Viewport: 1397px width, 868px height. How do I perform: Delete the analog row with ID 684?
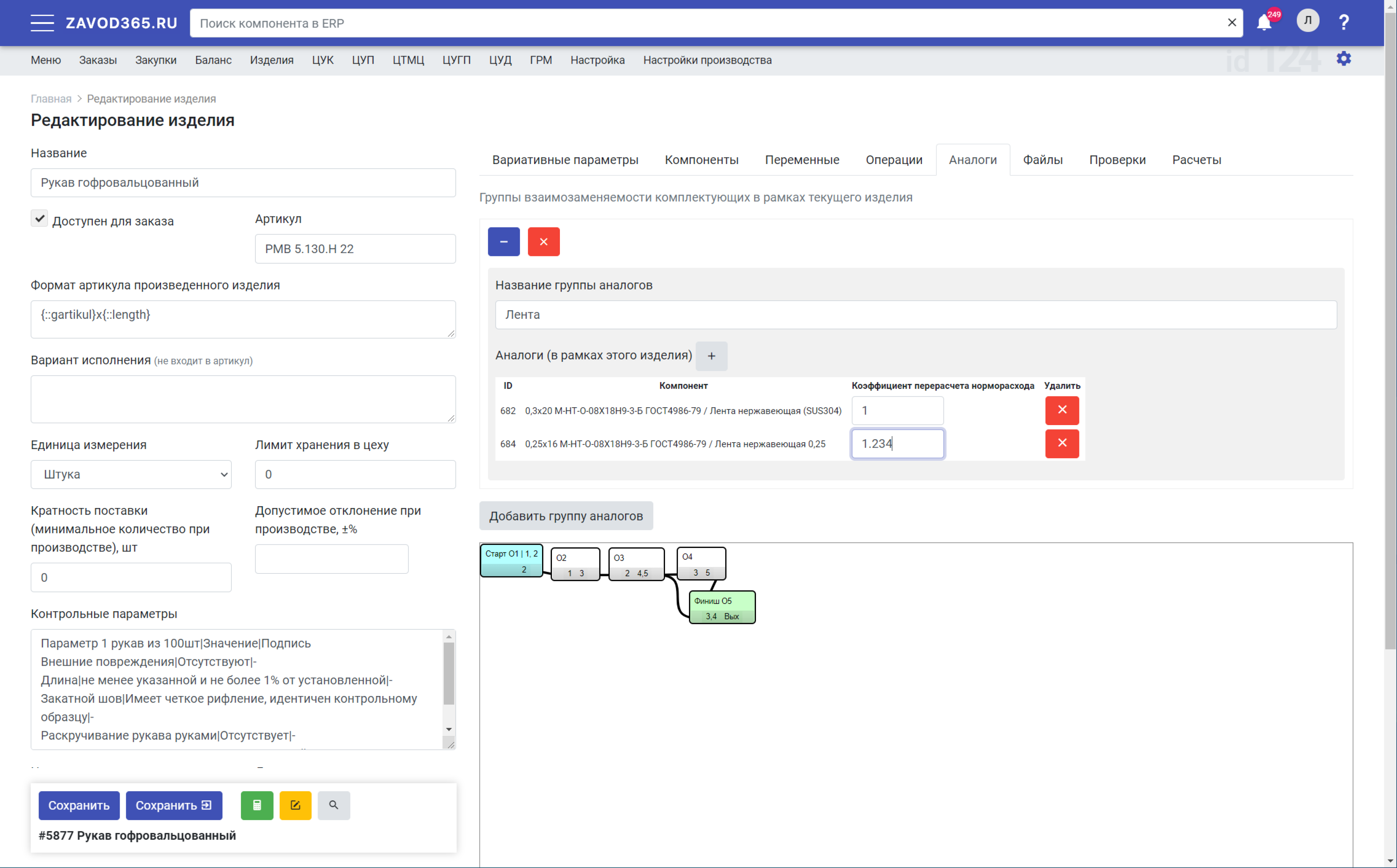1062,443
